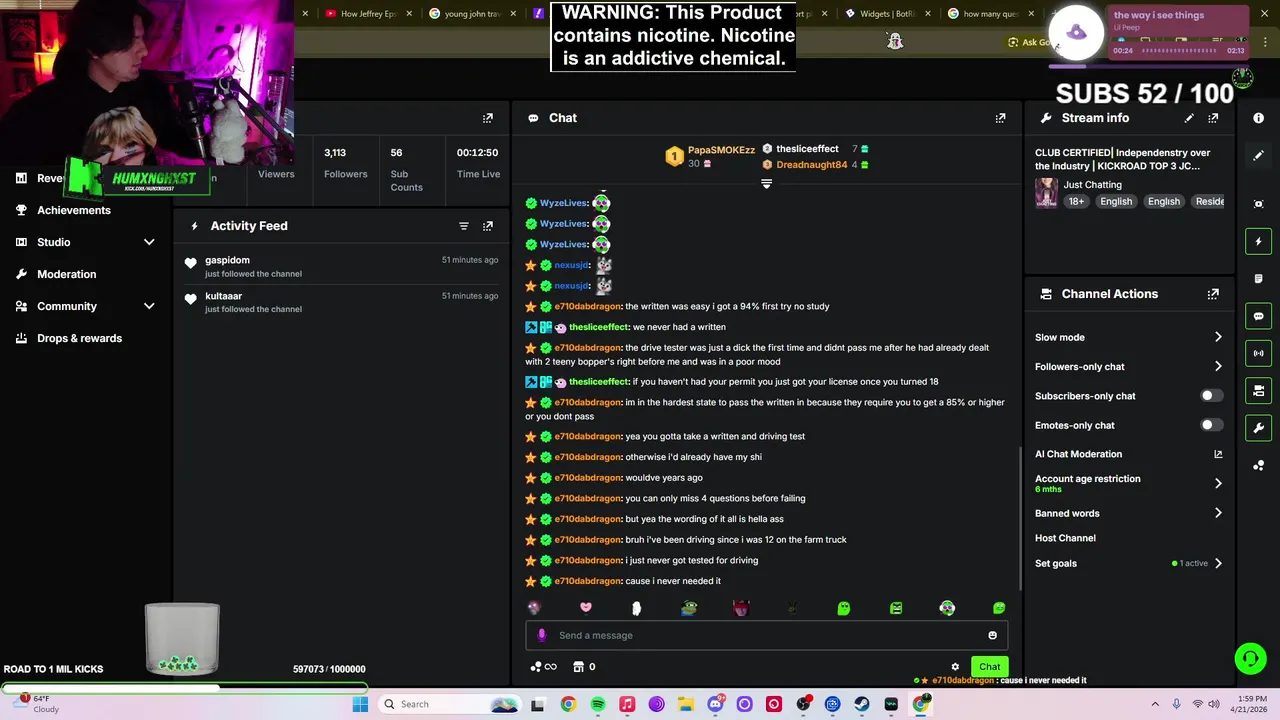This screenshot has height=720, width=1280.
Task: Open chat settings gear icon
Action: click(x=955, y=667)
